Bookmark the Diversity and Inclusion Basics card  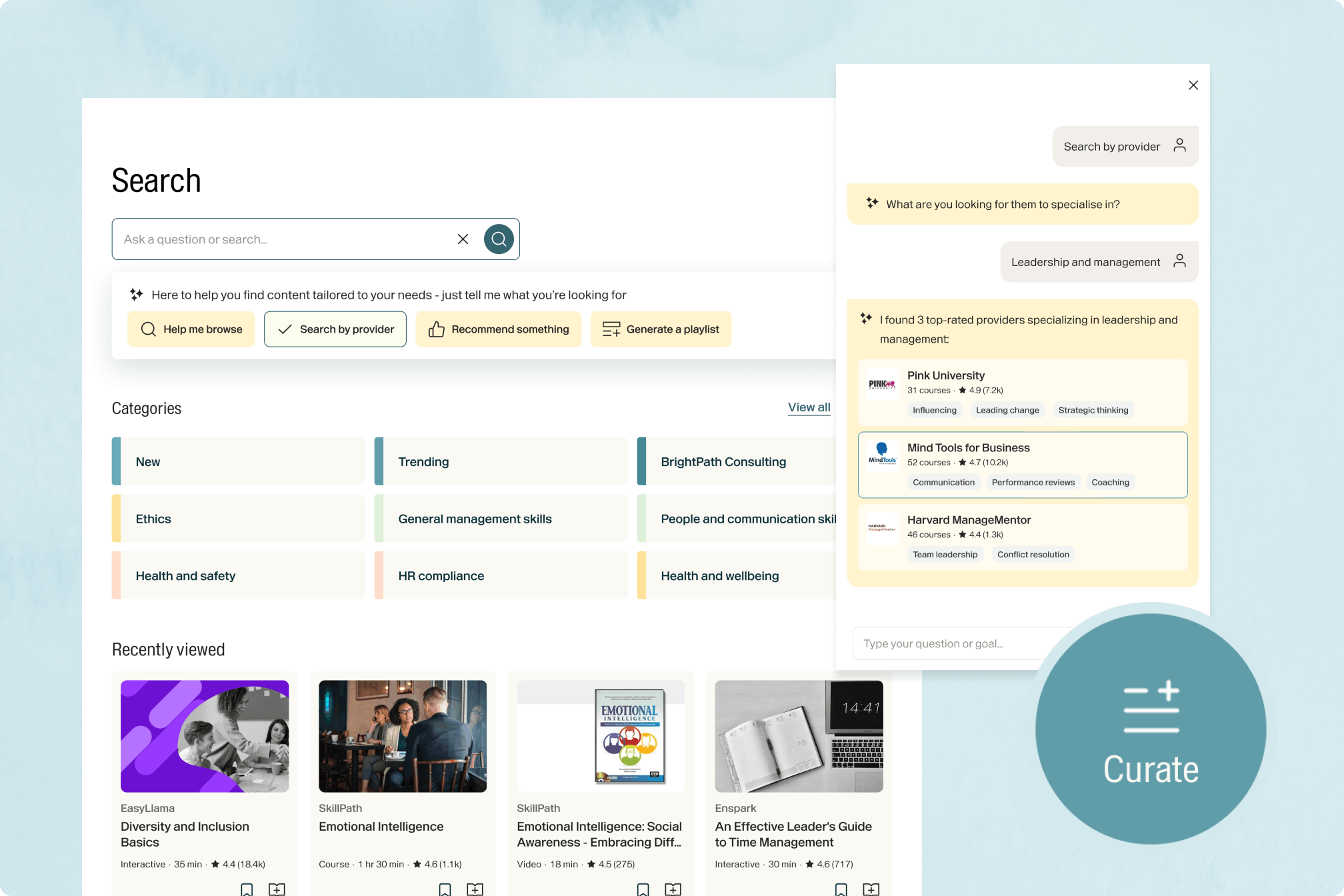pyautogui.click(x=247, y=889)
